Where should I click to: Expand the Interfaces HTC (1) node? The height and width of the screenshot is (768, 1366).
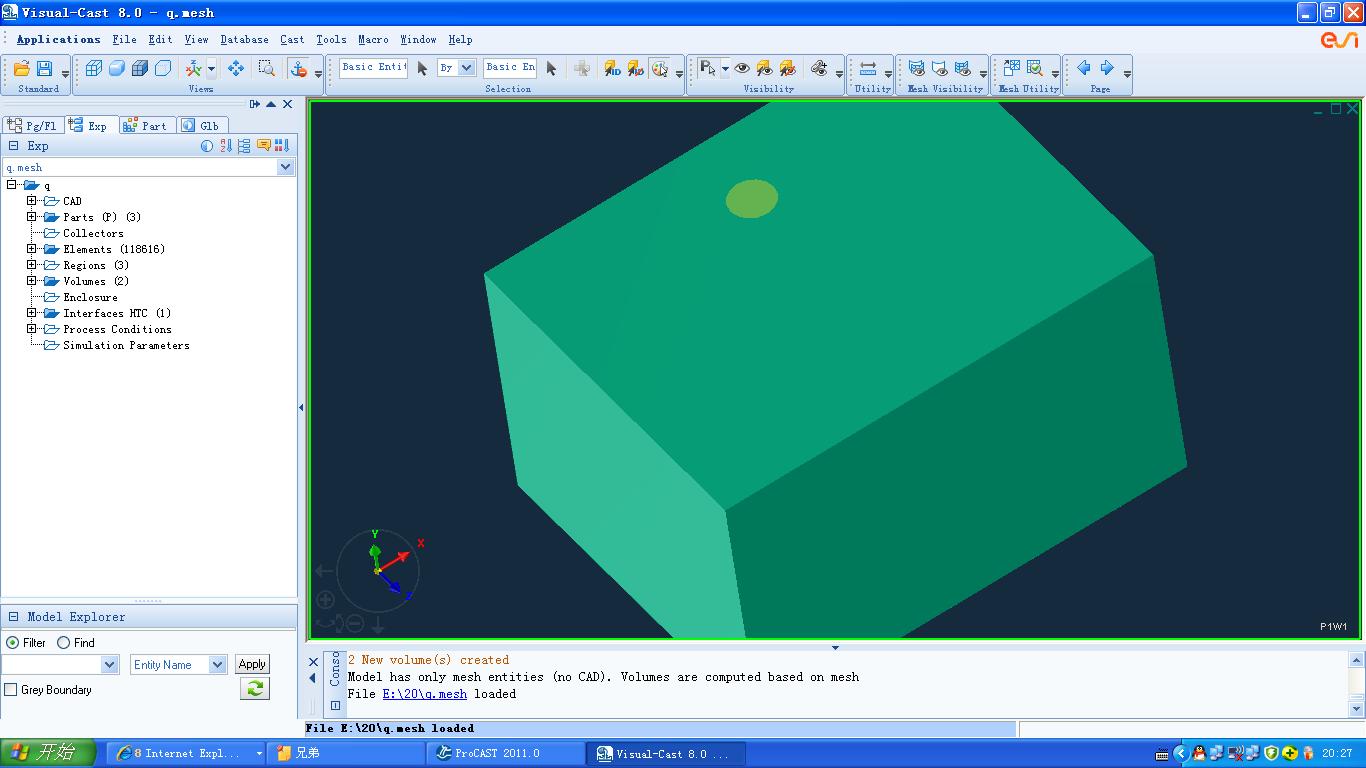[32, 313]
